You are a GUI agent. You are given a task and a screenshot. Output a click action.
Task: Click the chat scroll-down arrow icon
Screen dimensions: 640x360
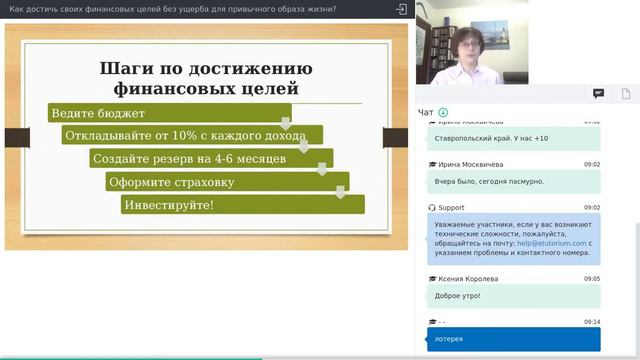click(443, 112)
